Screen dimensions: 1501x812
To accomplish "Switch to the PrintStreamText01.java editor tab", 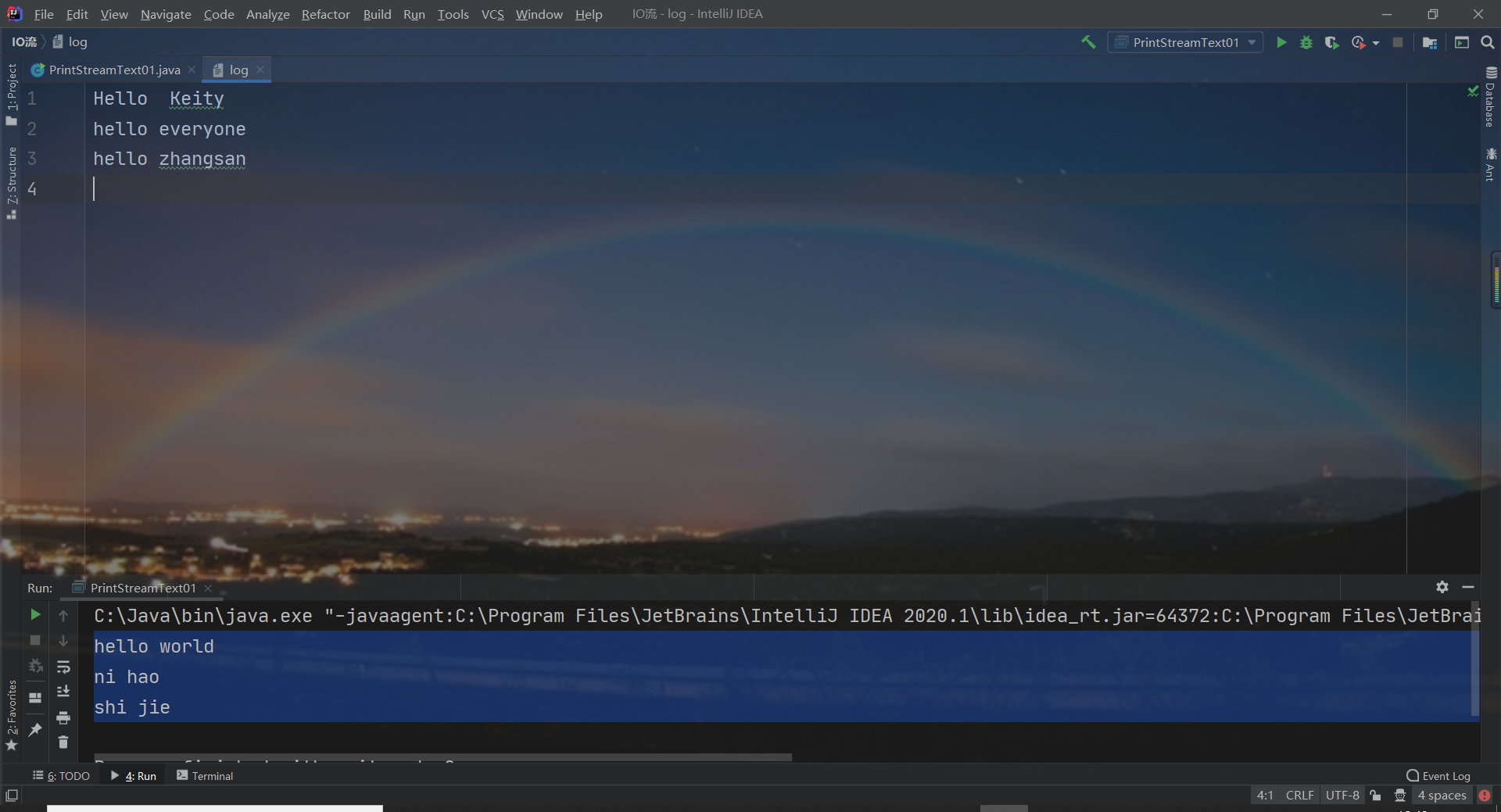I will (114, 70).
